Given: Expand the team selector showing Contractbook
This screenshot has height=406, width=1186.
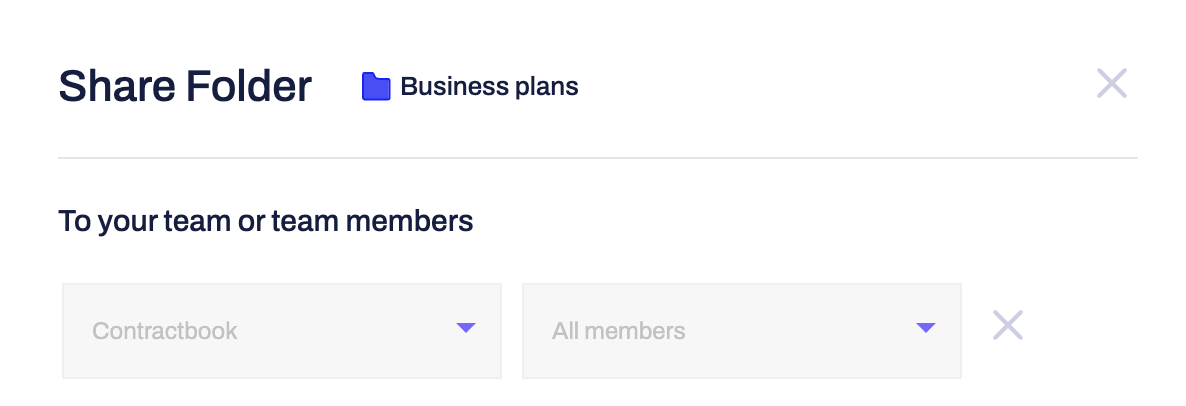Looking at the screenshot, I should pyautogui.click(x=282, y=331).
